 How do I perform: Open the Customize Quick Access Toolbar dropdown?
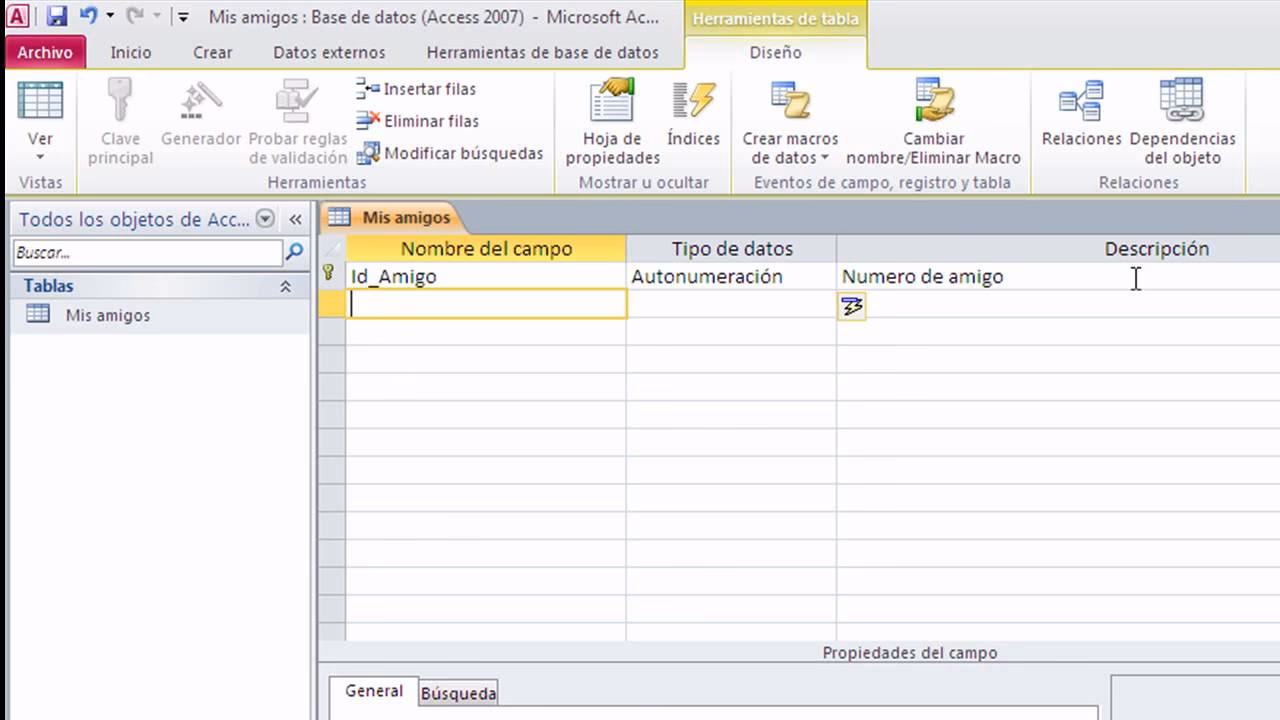click(x=183, y=17)
